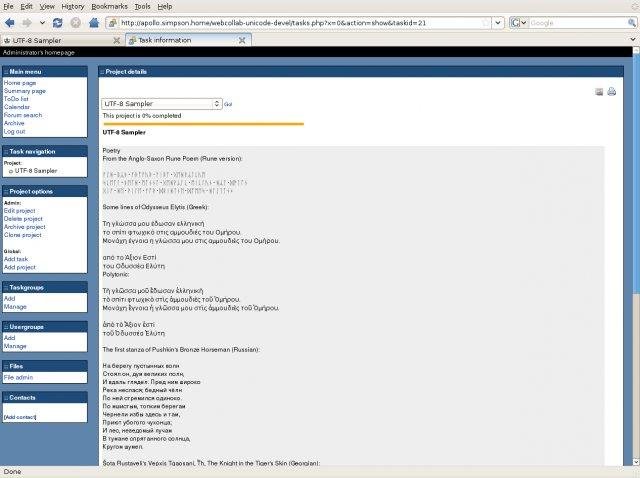Click the project completion progress bar

coord(203,124)
